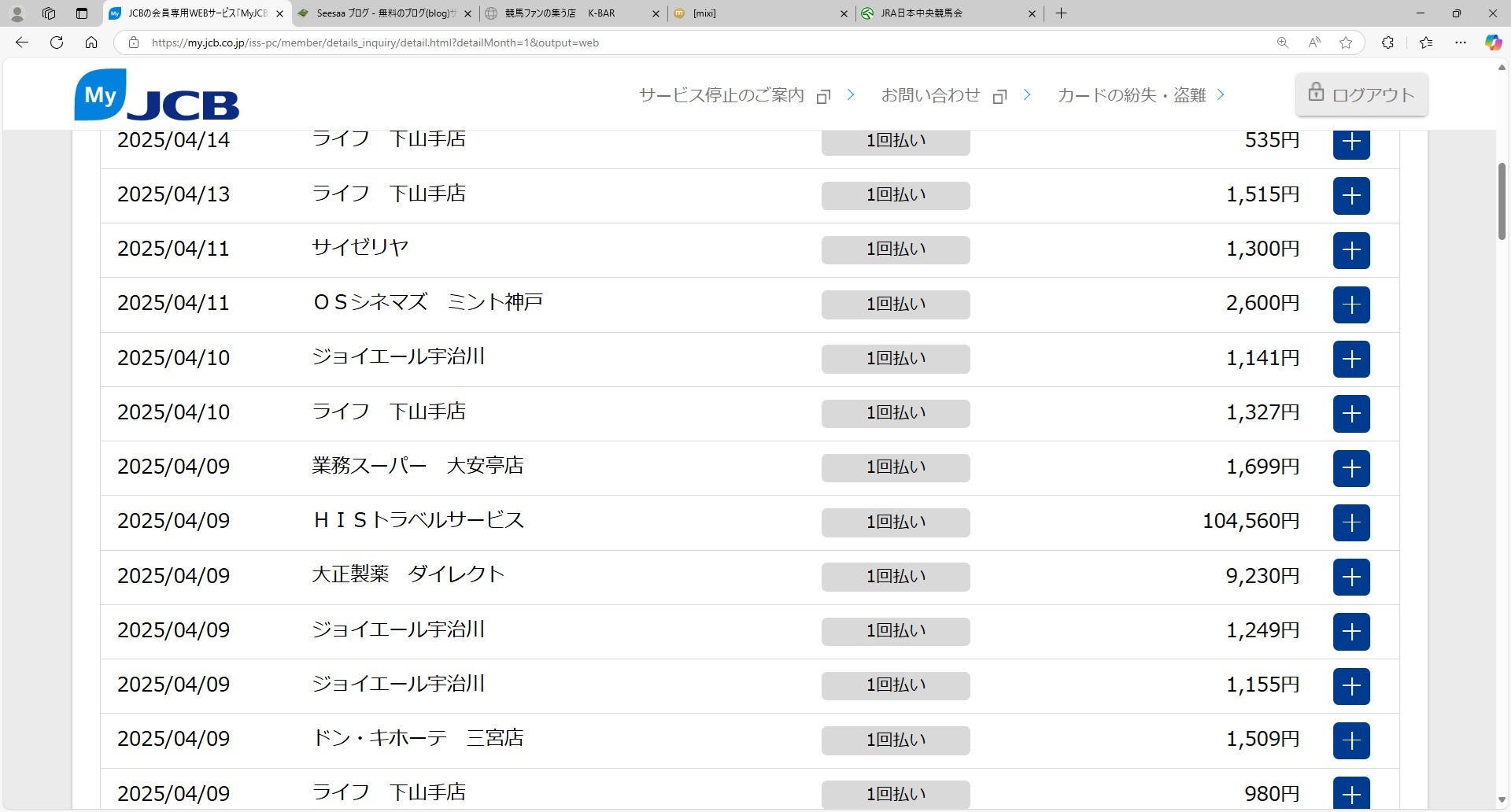Viewport: 1511px width, 812px height.
Task: Click the 1回払い badge for サイゼリヤ
Action: coord(896,249)
